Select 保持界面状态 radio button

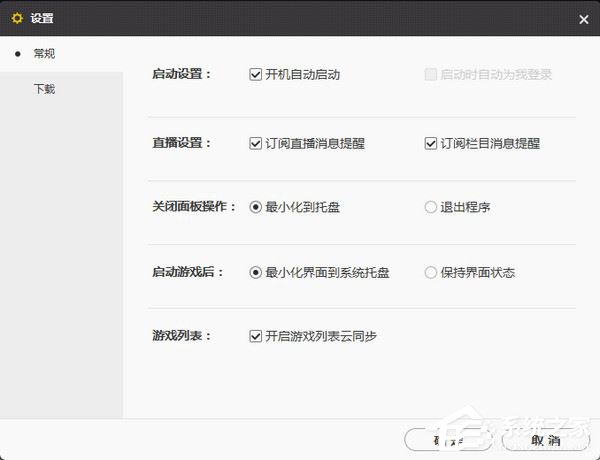[x=430, y=272]
